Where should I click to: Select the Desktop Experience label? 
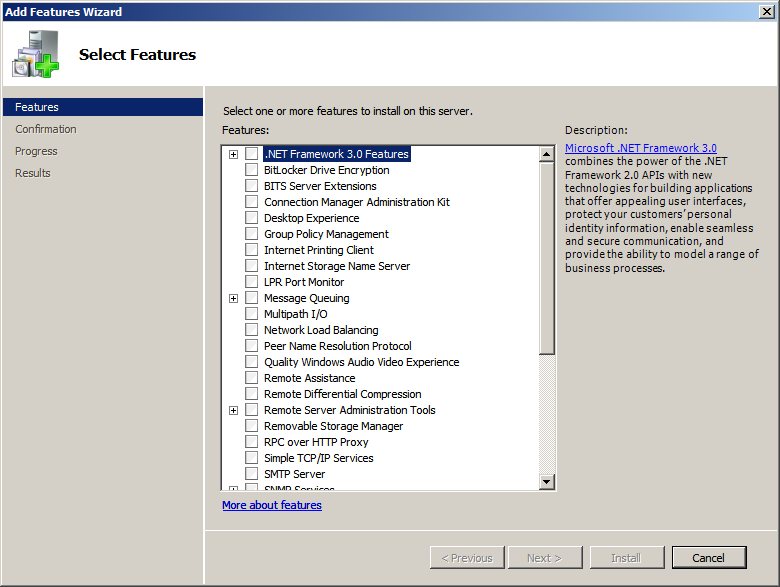point(311,218)
